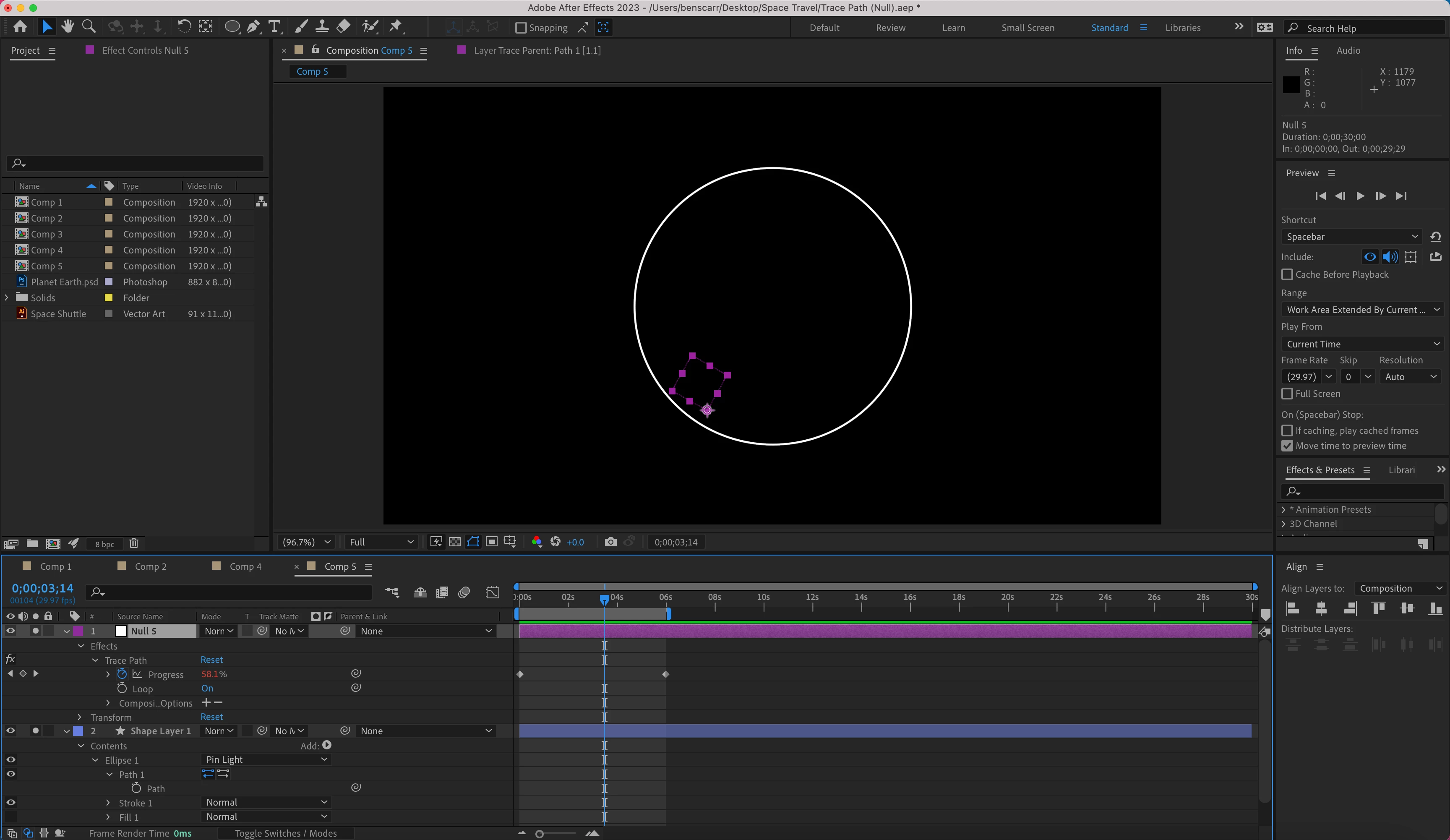Switch to the Comp 2 timeline tab
The height and width of the screenshot is (840, 1450).
point(150,566)
